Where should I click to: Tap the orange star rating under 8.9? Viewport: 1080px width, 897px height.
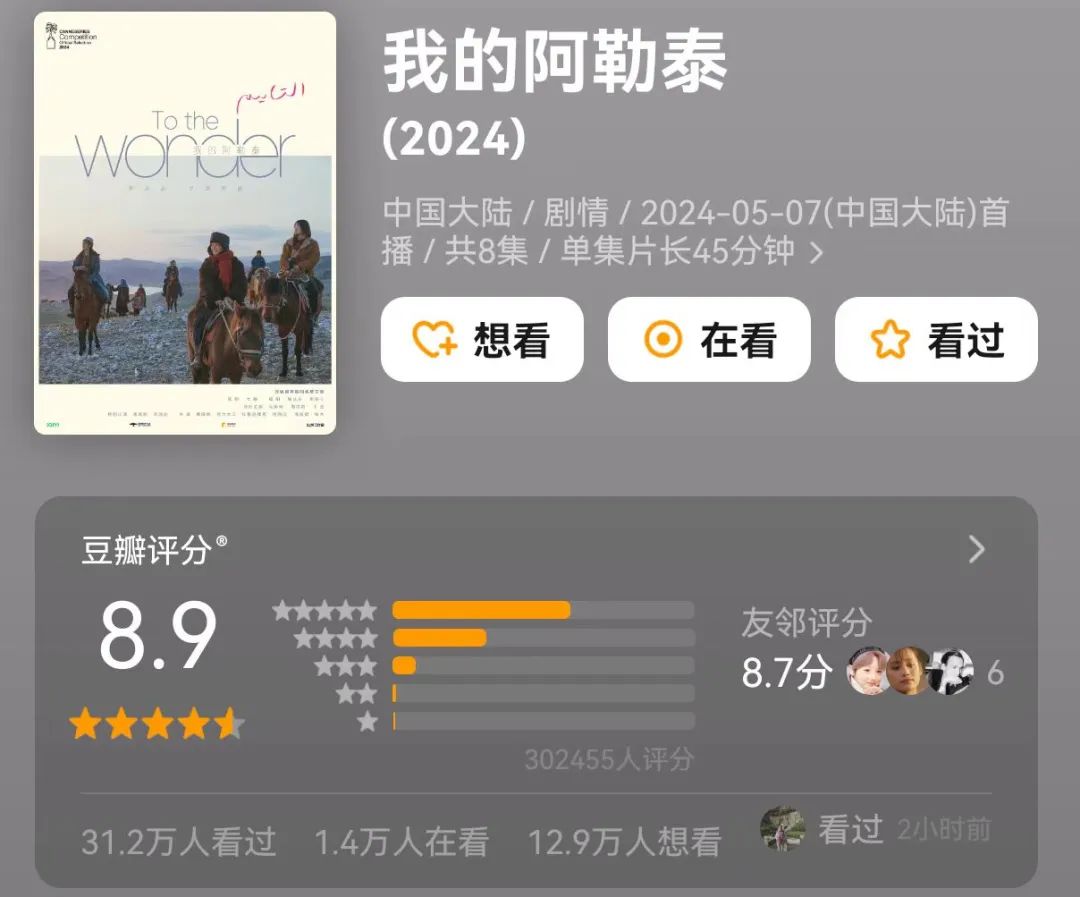[x=157, y=723]
